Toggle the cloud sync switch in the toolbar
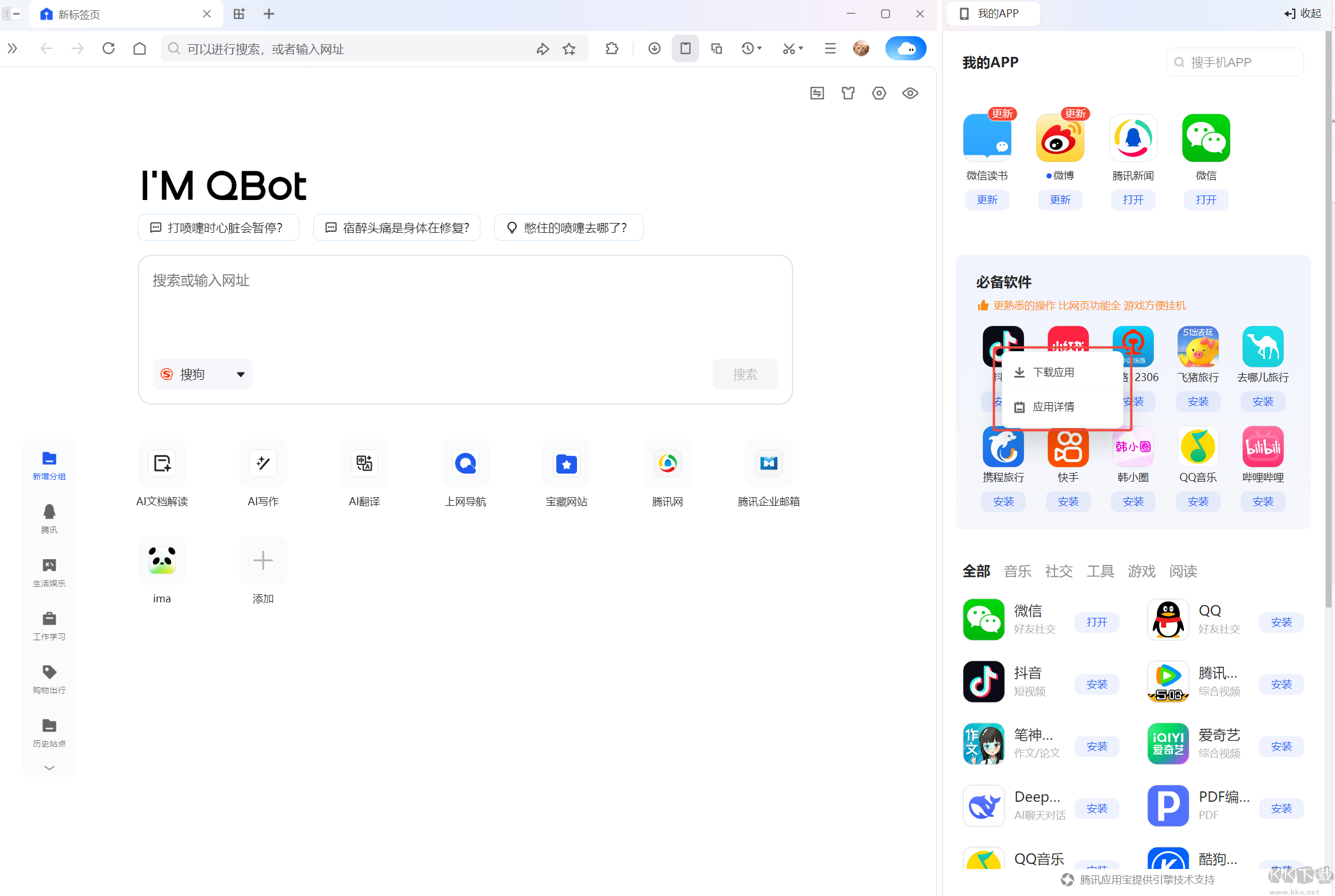Image resolution: width=1335 pixels, height=896 pixels. [x=906, y=48]
